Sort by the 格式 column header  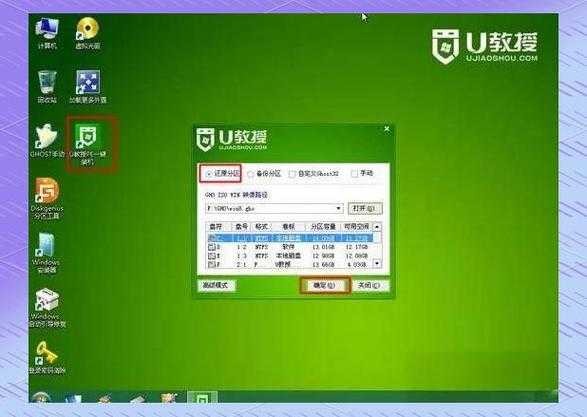(x=261, y=226)
